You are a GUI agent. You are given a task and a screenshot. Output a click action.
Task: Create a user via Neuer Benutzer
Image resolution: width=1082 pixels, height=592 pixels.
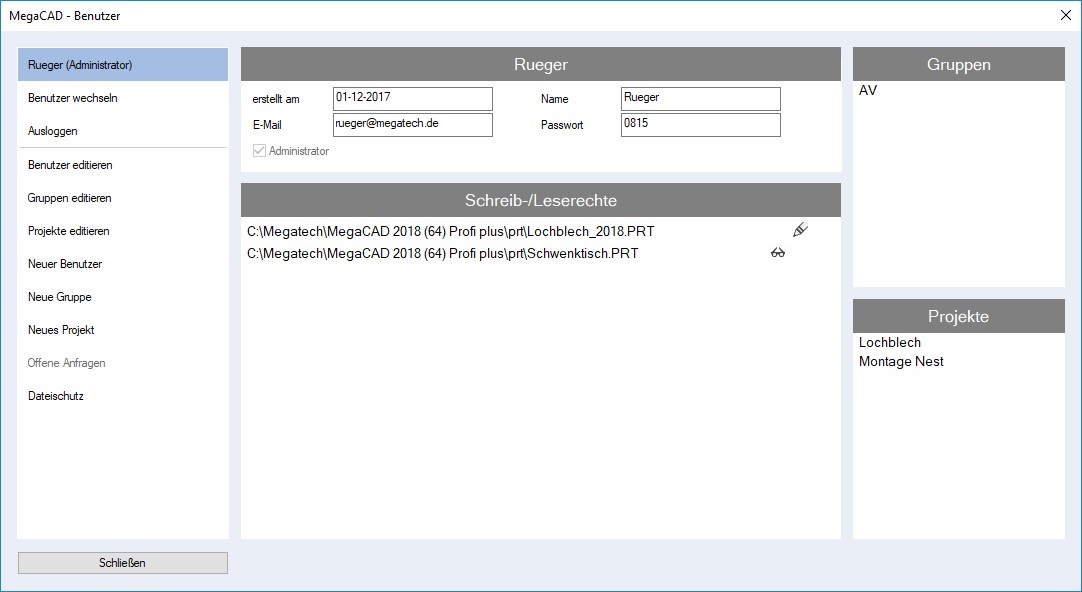click(123, 264)
